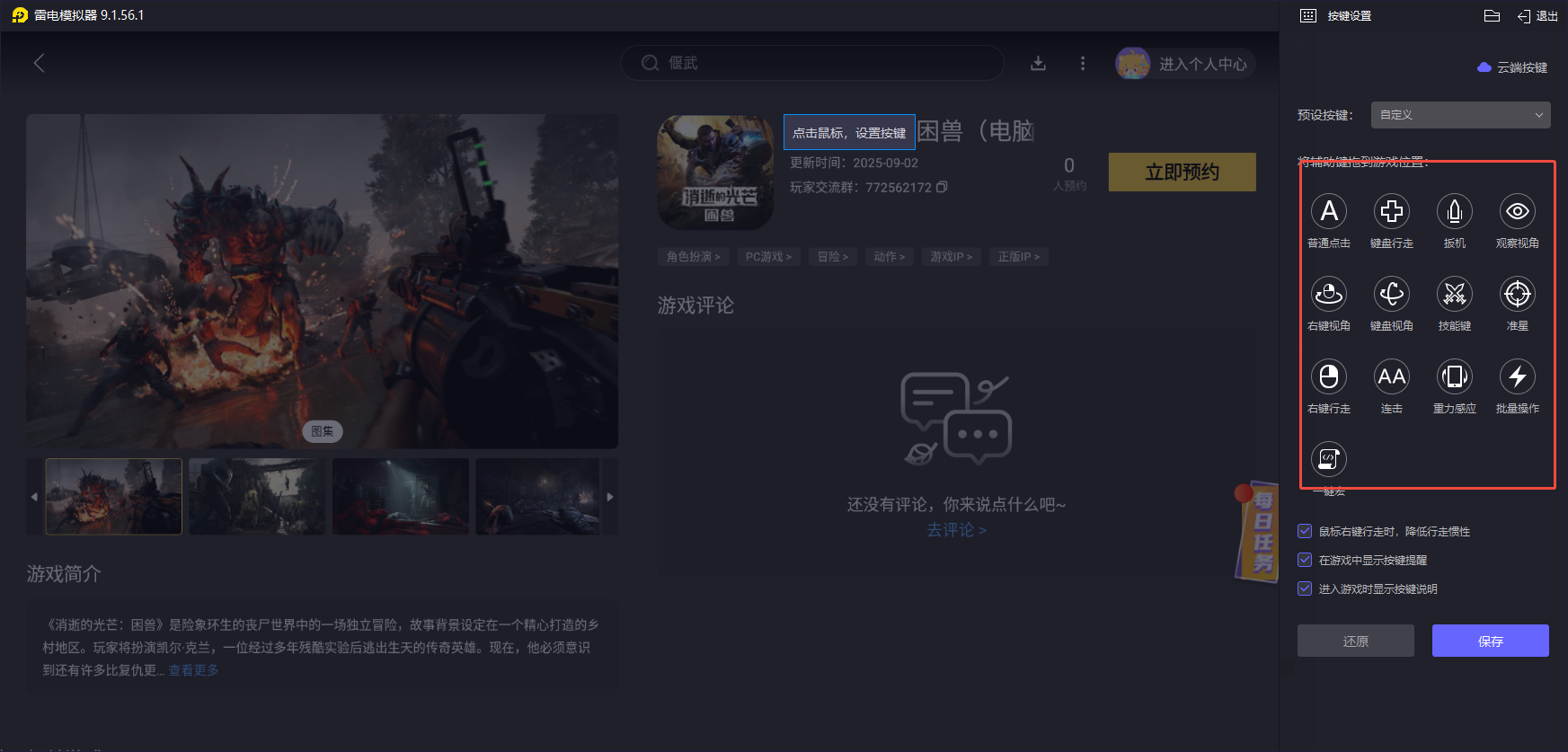
Task: Open the PC游戏 > category tag
Action: pyautogui.click(x=768, y=257)
